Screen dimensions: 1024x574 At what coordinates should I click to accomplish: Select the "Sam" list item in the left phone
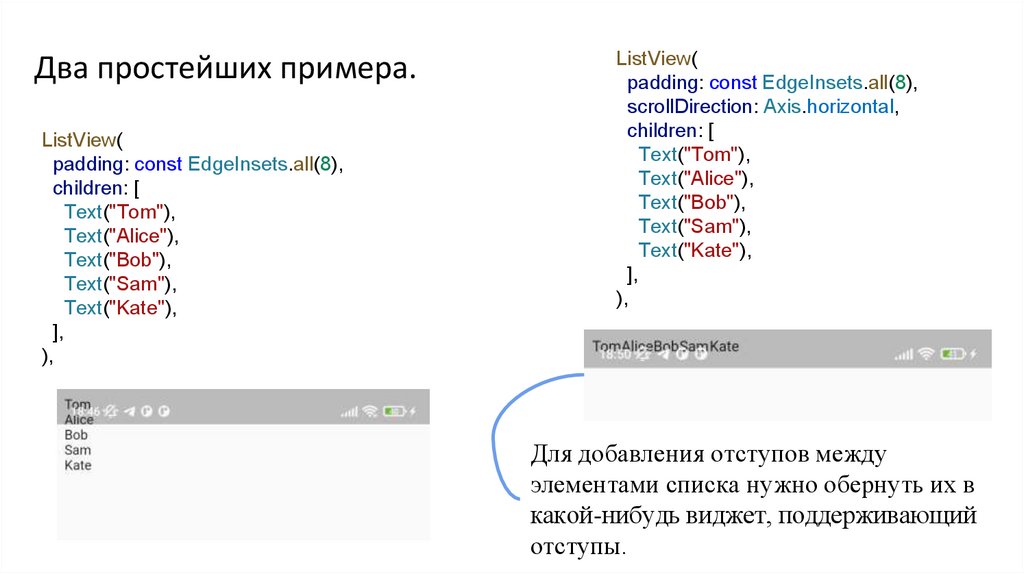[78, 450]
